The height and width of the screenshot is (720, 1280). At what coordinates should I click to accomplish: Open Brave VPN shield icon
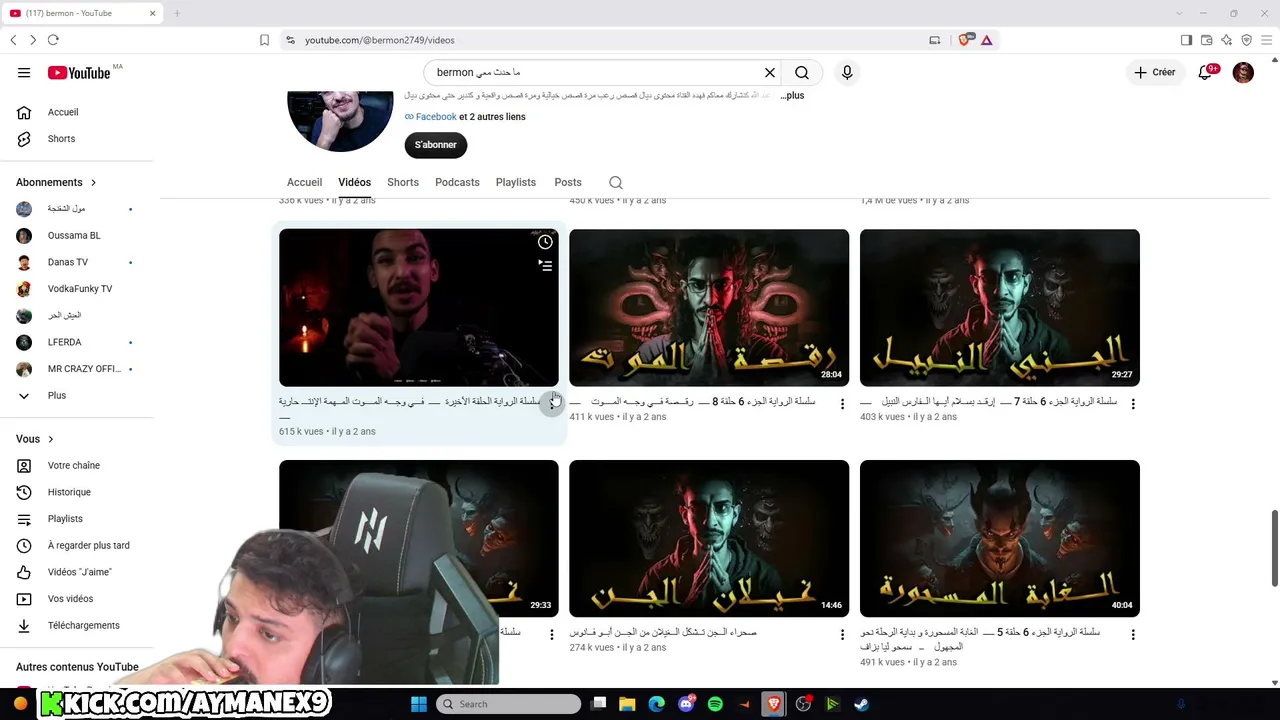click(x=1246, y=40)
